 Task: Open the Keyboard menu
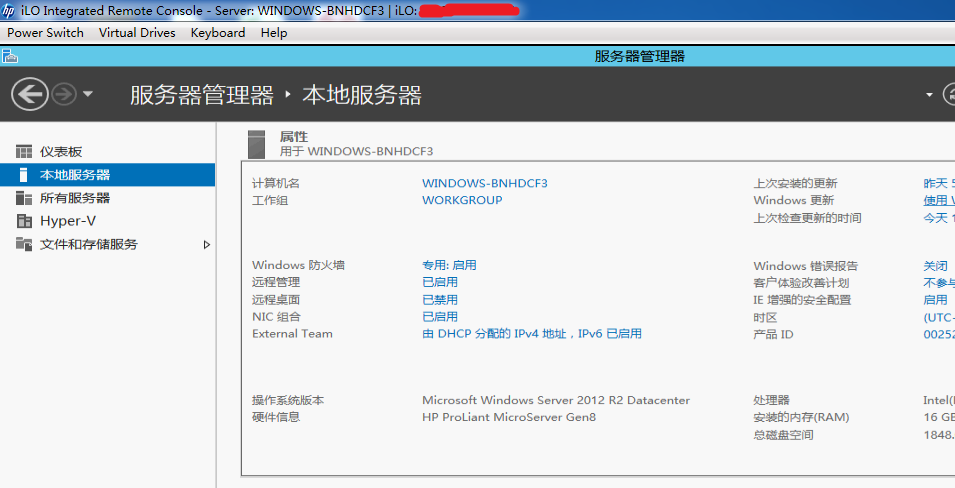click(218, 33)
